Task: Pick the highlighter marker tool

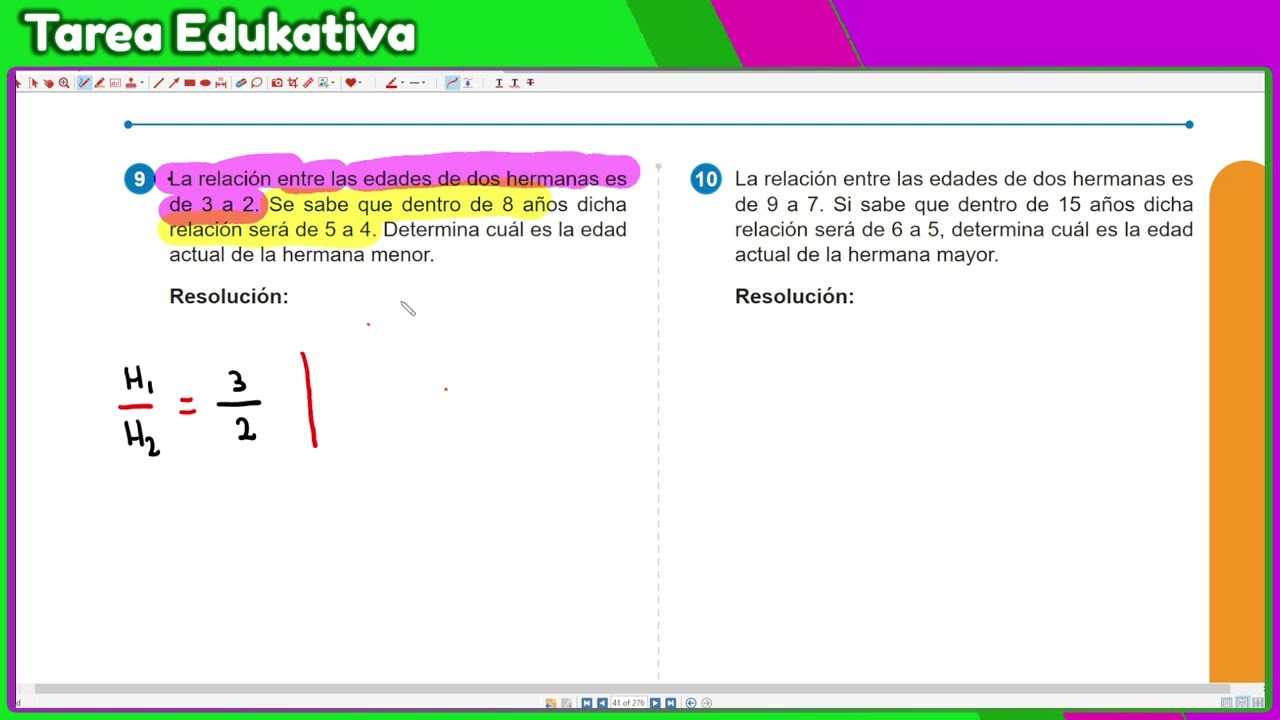Action: click(99, 83)
